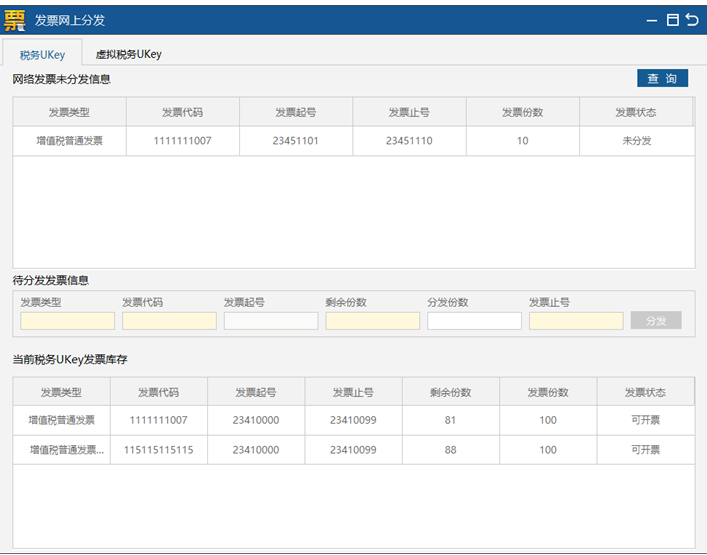The height and width of the screenshot is (555, 707).
Task: Click the 发票份数 cell showing 10
Action: click(x=523, y=141)
